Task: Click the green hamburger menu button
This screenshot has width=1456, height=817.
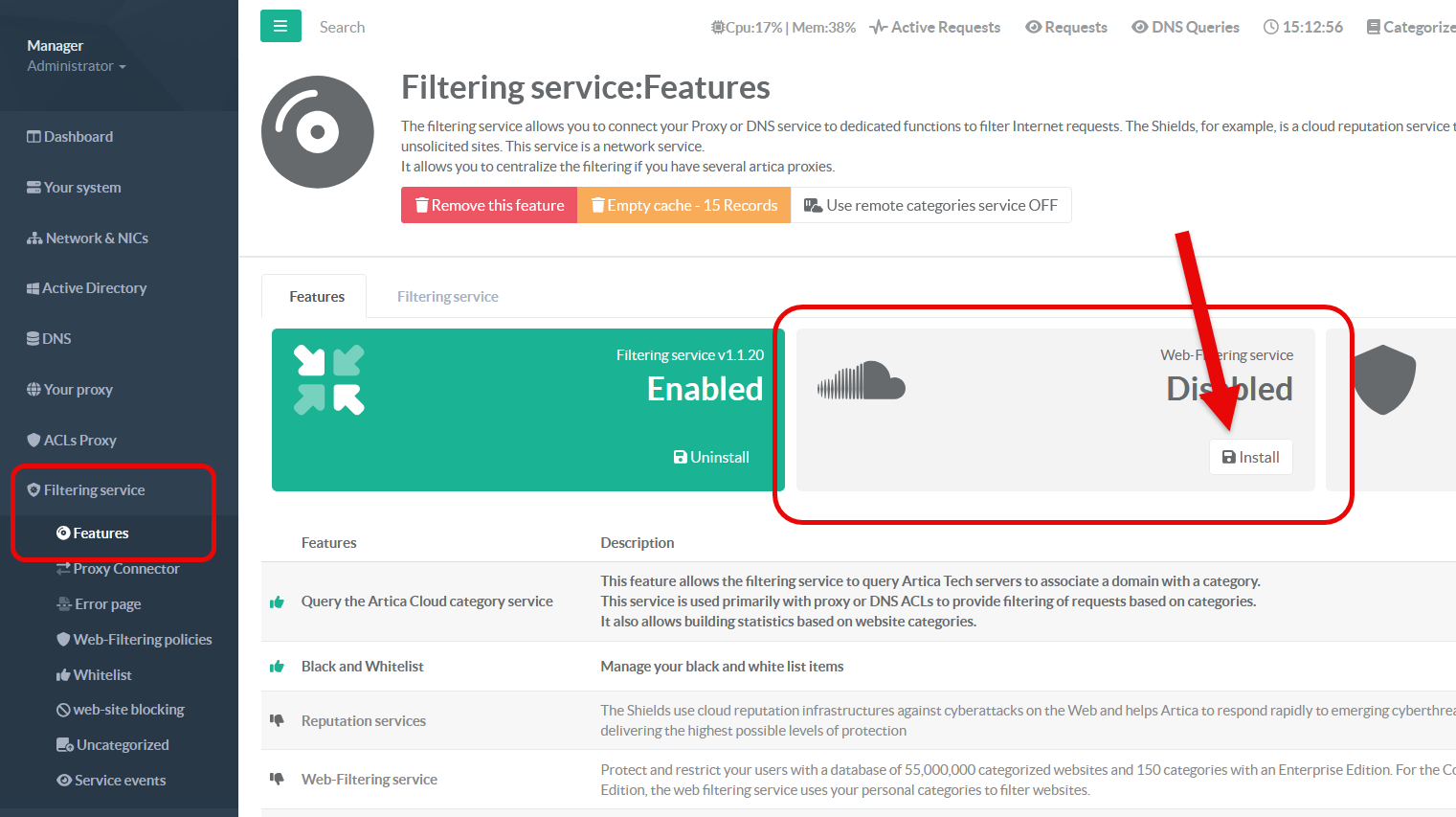Action: 280,26
